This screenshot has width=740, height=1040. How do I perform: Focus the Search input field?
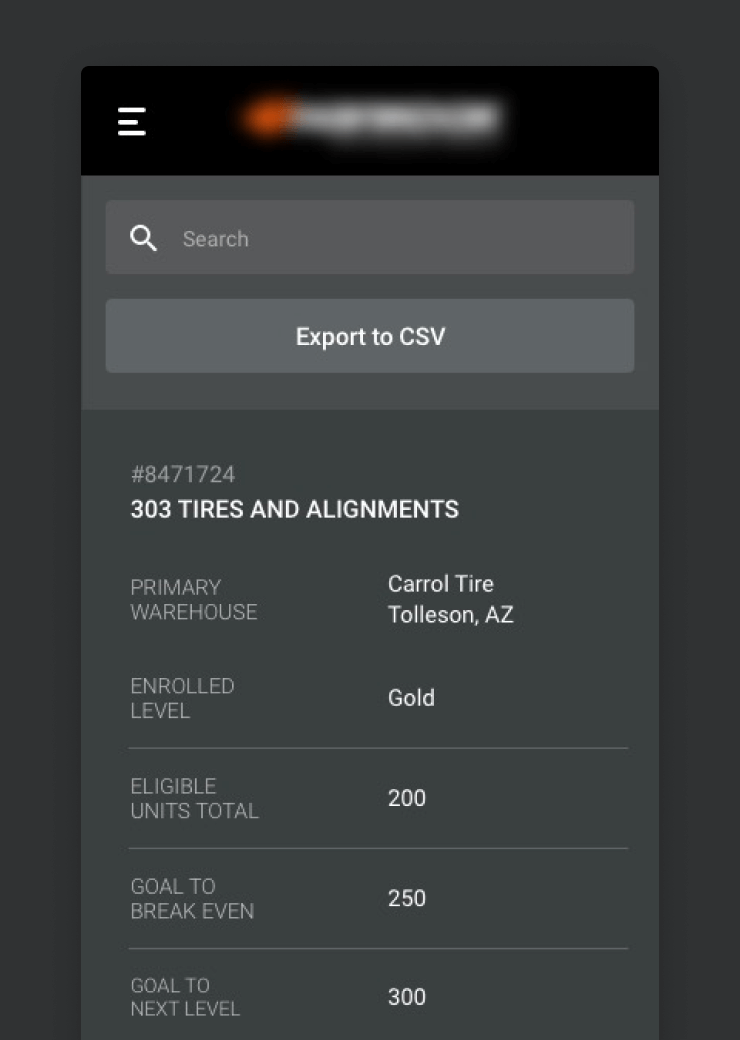pos(370,237)
